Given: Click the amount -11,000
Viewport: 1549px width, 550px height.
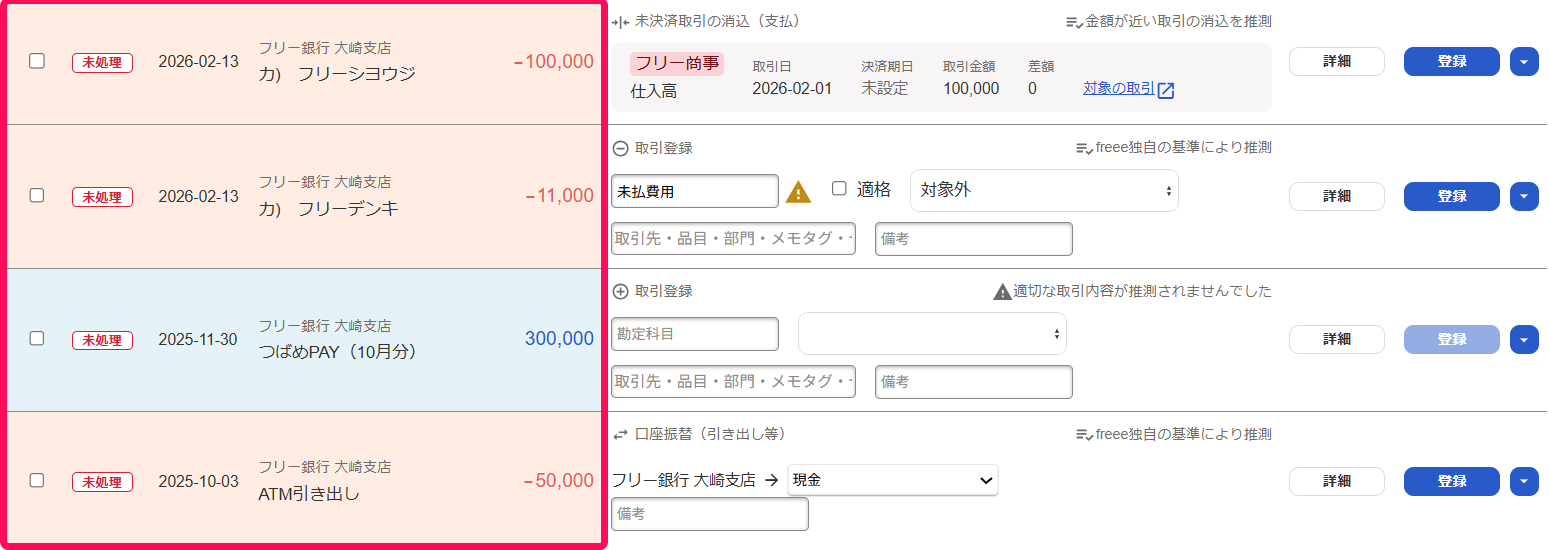Looking at the screenshot, I should [559, 196].
